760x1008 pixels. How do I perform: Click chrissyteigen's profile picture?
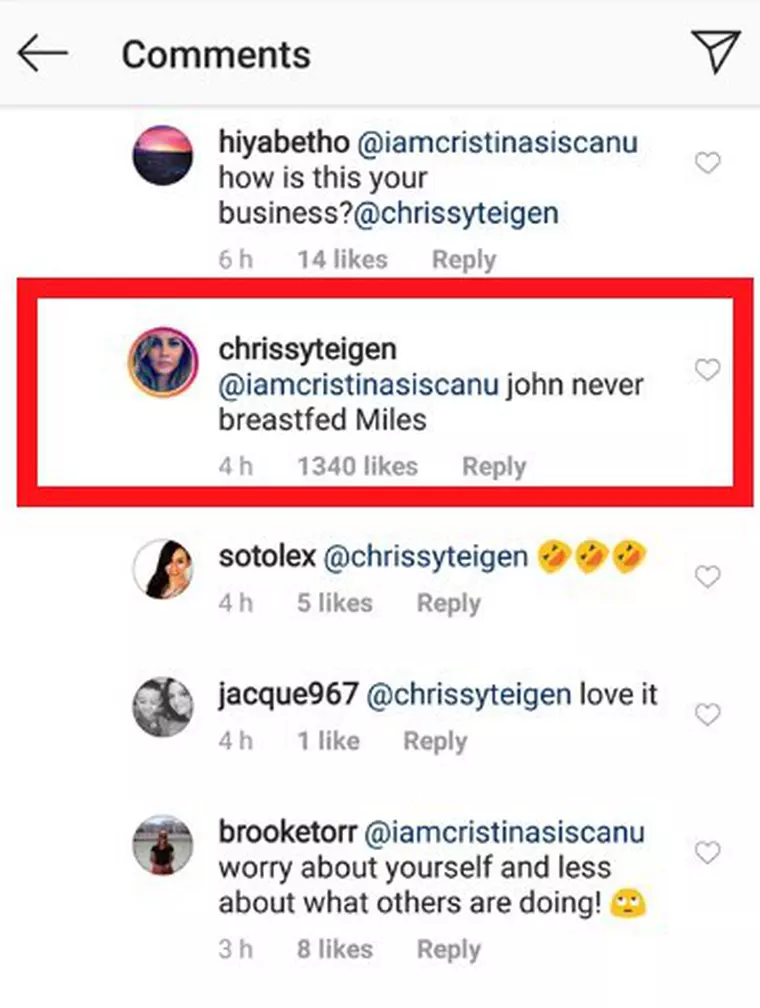pos(161,363)
